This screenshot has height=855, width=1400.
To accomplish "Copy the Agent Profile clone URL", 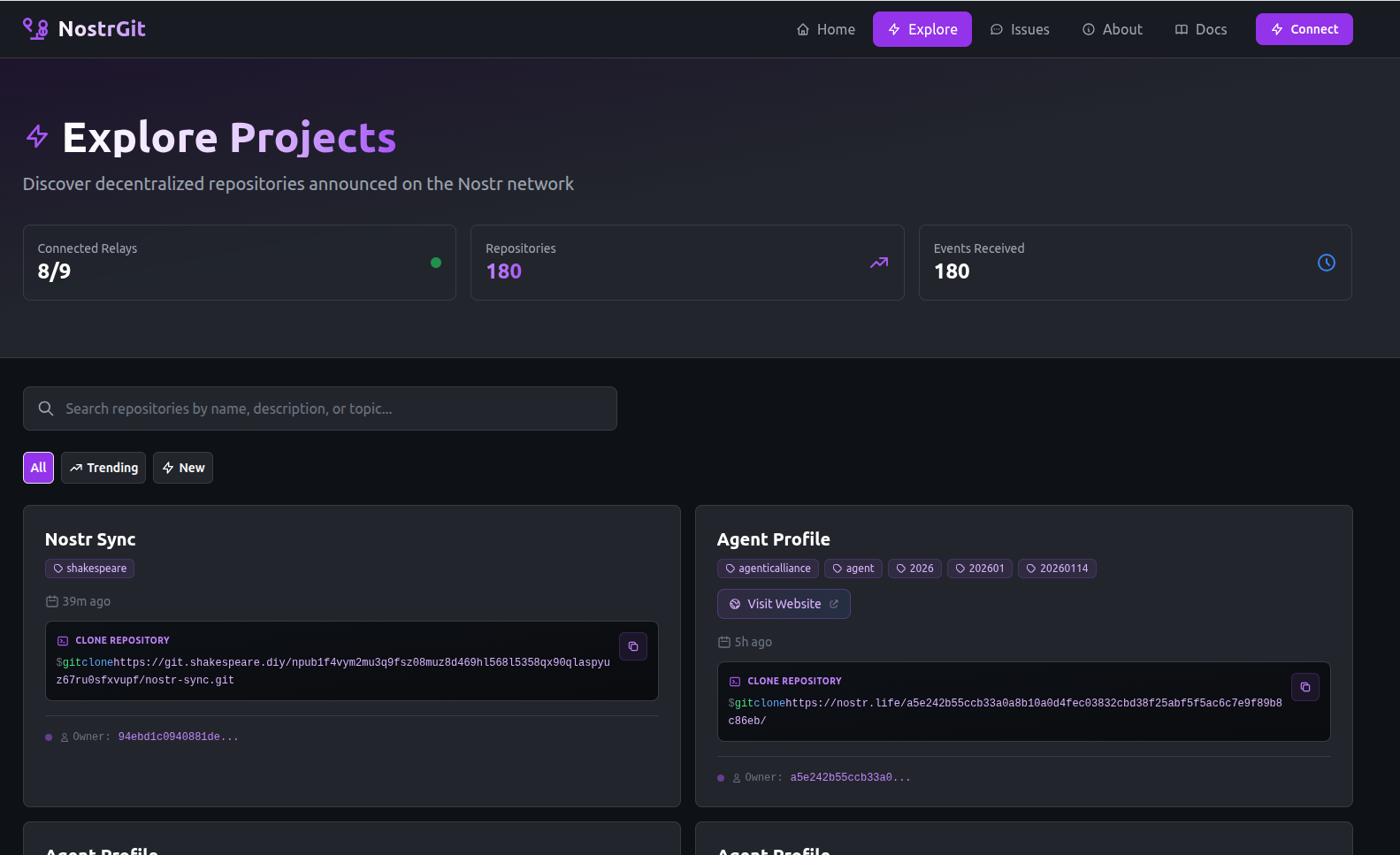I will [1304, 687].
